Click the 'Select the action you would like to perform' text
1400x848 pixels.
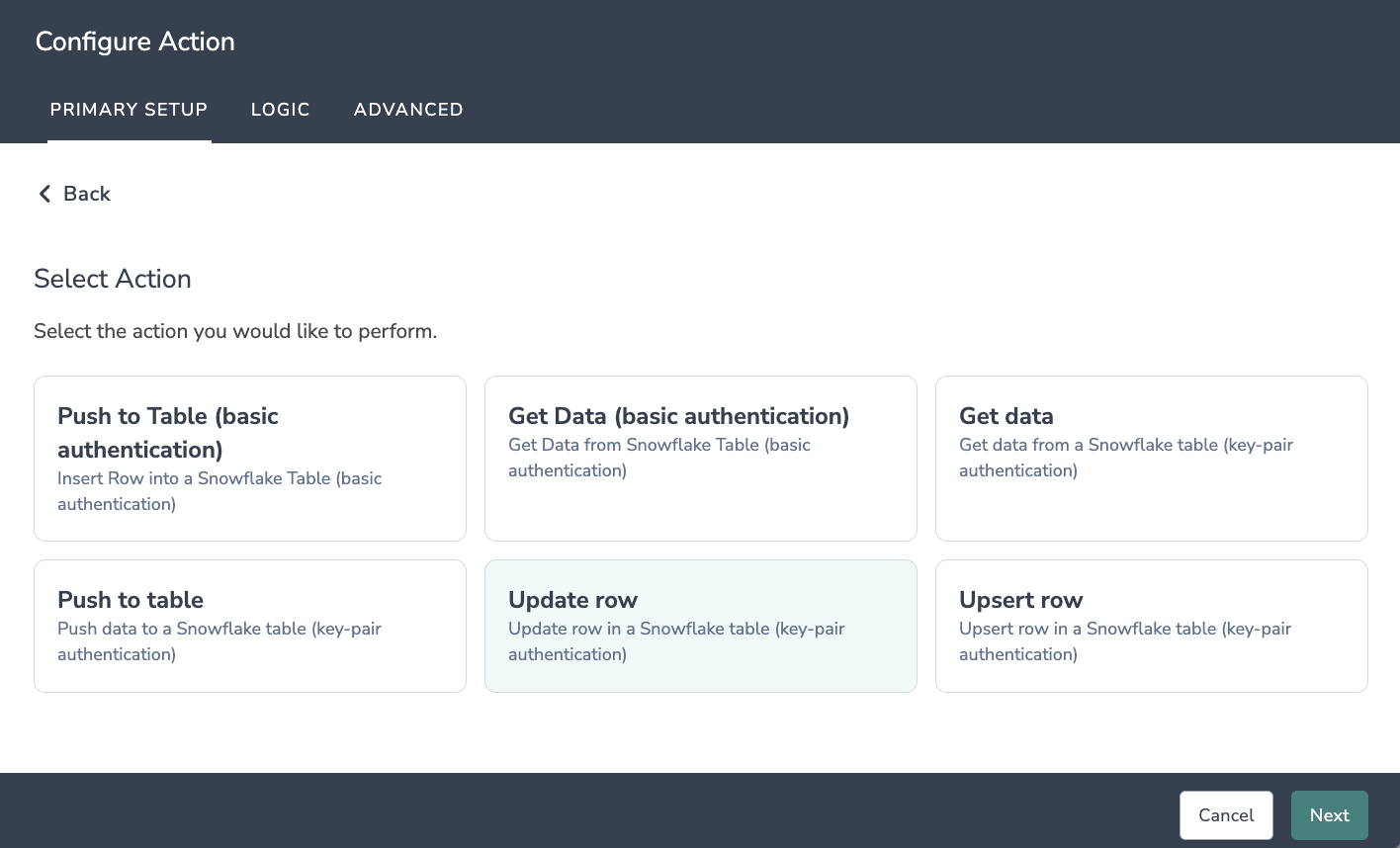[x=235, y=331]
